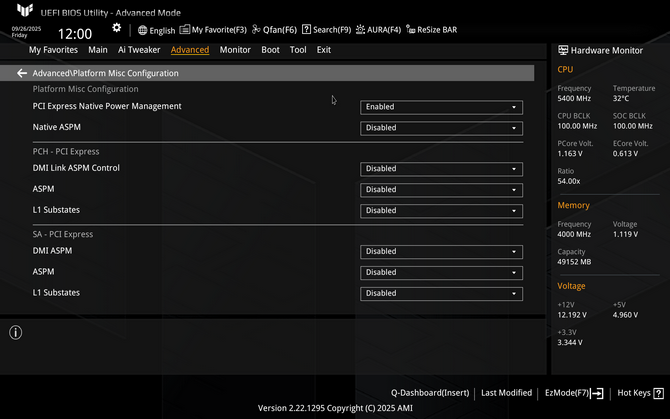Click the globe language icon
The image size is (670, 419).
point(142,30)
